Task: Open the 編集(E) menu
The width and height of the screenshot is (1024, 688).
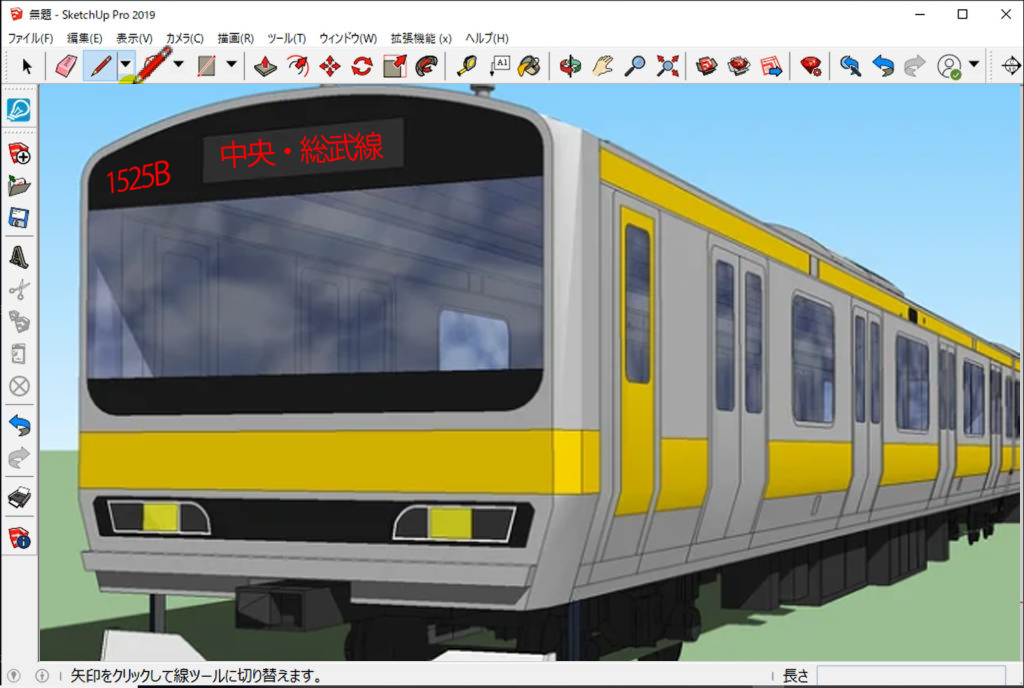Action: (85, 39)
